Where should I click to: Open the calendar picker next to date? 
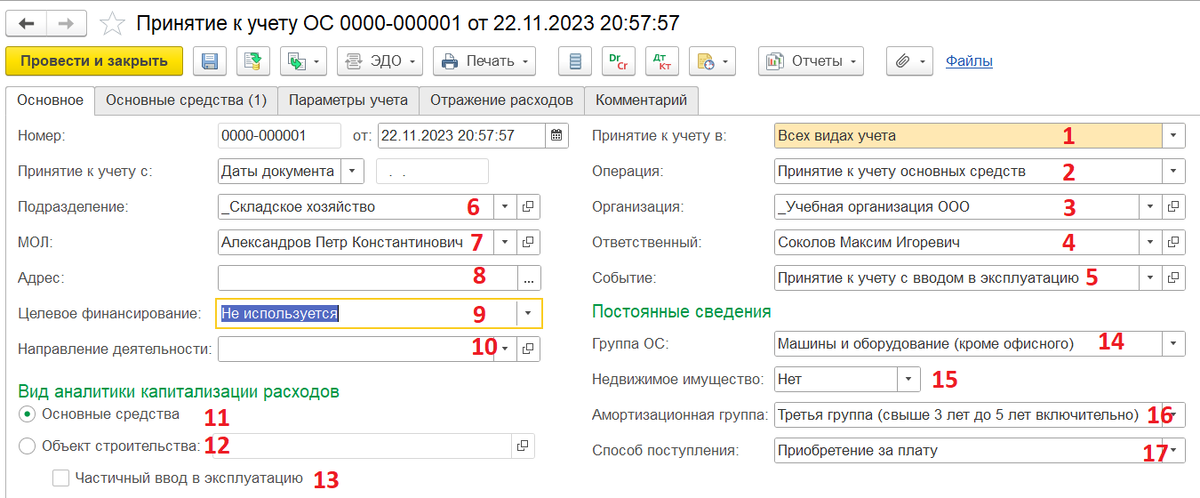[557, 135]
